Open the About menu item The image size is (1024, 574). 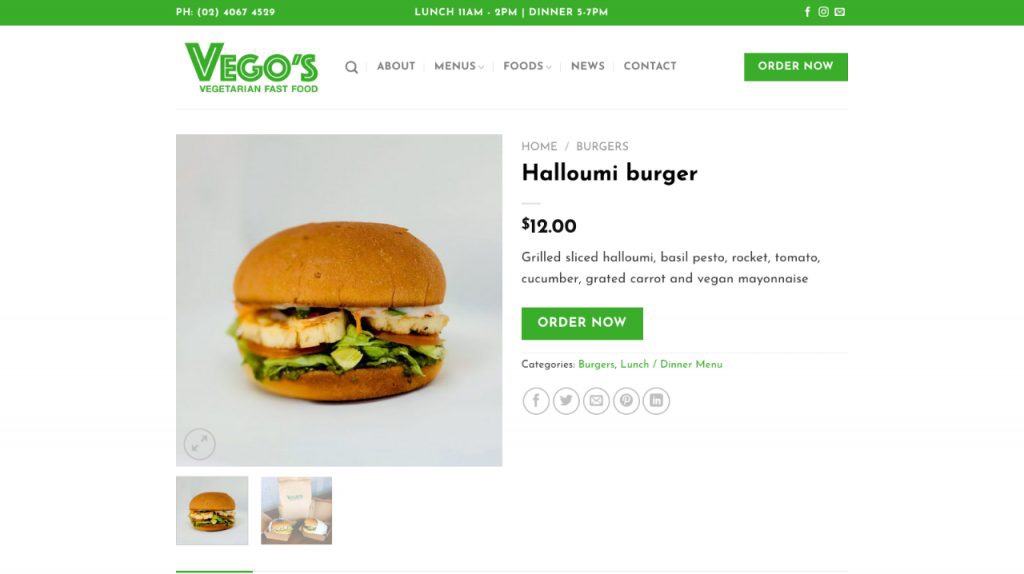pos(396,66)
